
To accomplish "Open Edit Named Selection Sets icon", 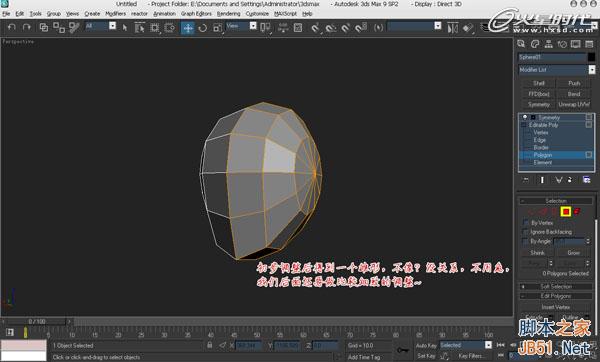I will [378, 28].
